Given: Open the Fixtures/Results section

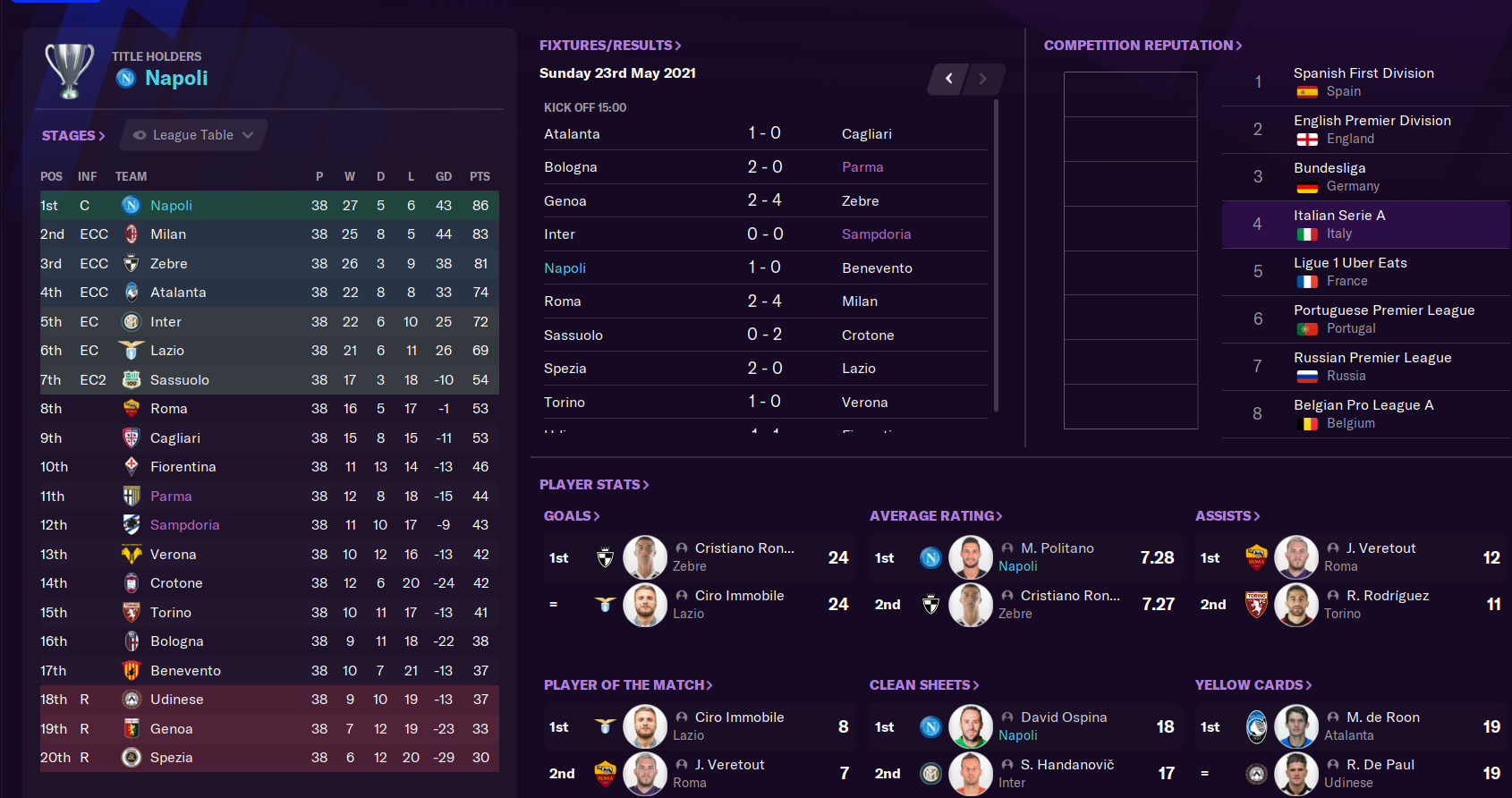Looking at the screenshot, I should click(610, 46).
